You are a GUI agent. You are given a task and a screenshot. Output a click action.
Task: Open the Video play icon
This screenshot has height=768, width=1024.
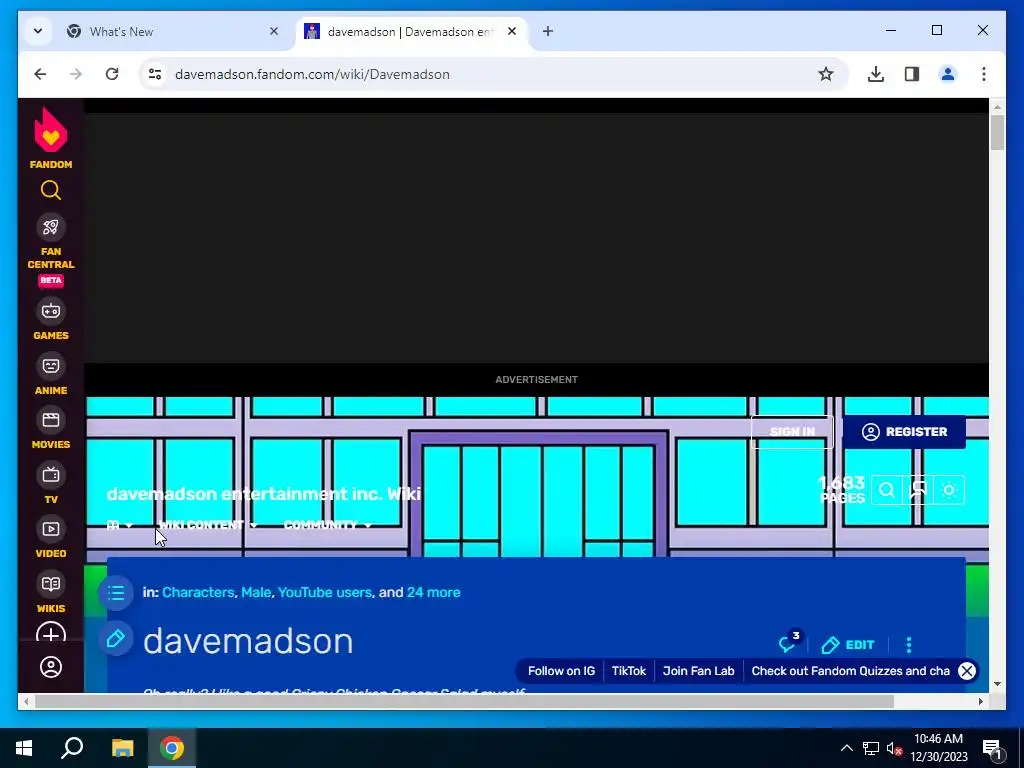click(x=51, y=529)
